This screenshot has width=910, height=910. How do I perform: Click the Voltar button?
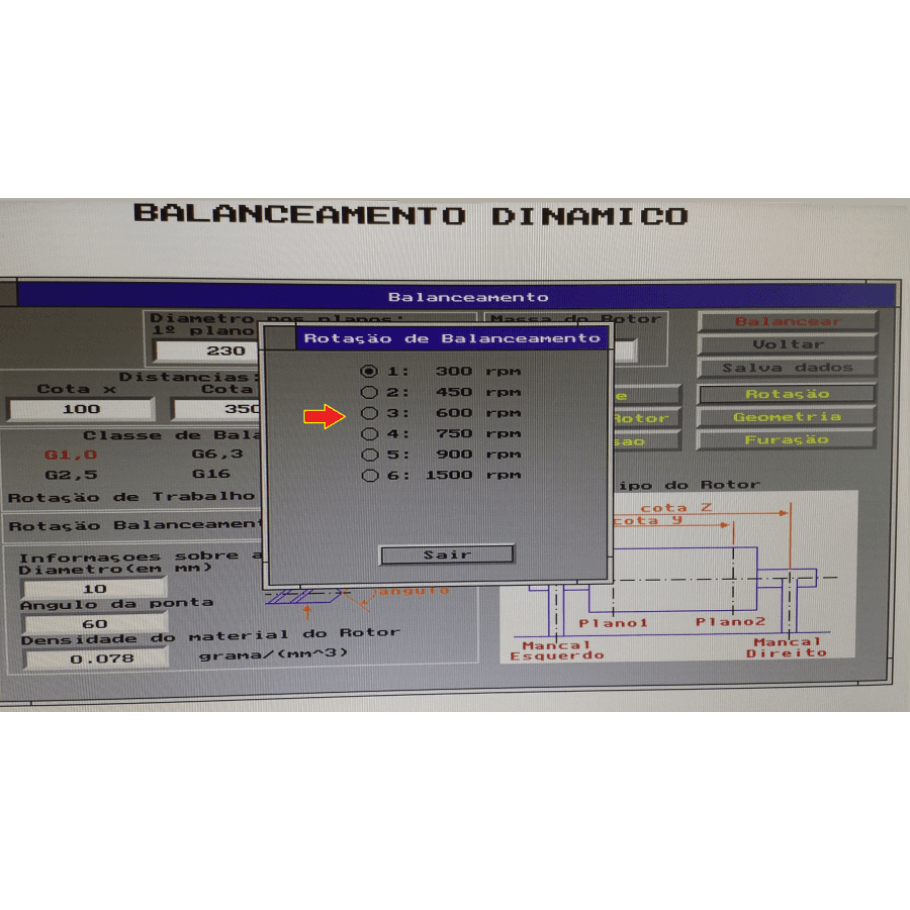[787, 344]
